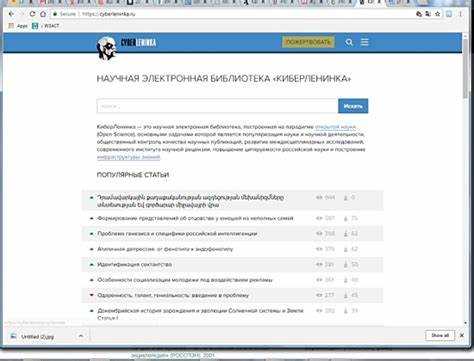Open article 'Атипичная депрессия'
Screen dimensions: 474x361
click(x=165, y=249)
